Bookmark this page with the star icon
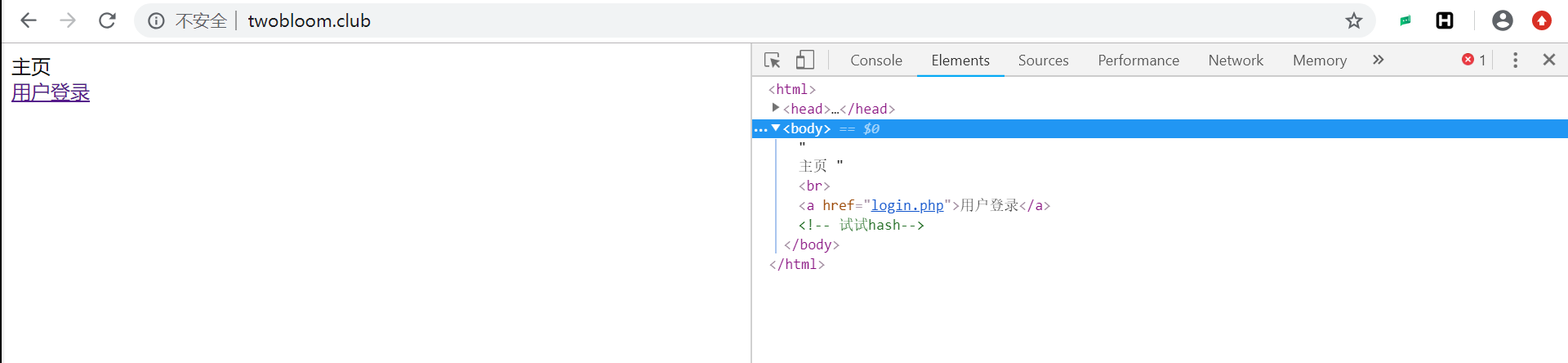This screenshot has width=1568, height=363. click(1353, 20)
